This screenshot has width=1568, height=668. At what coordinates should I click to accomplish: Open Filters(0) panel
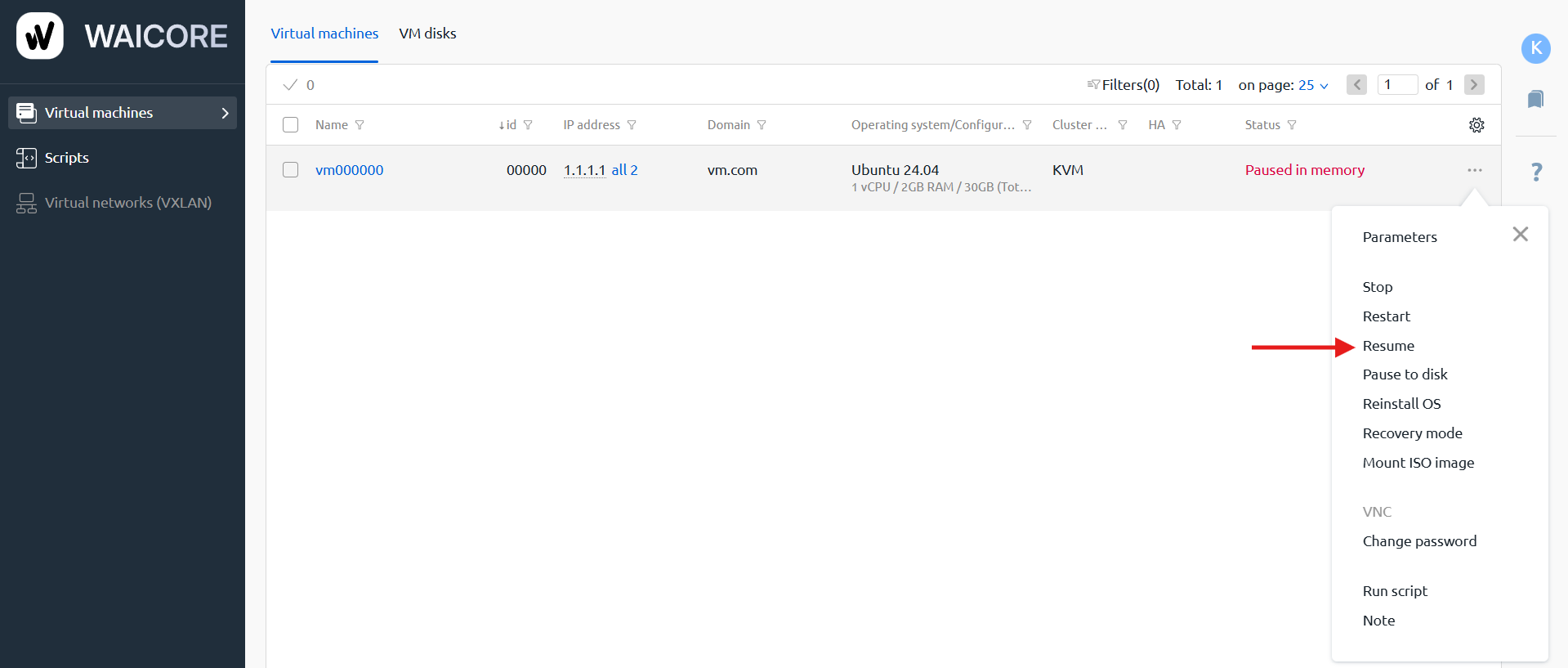[1124, 85]
